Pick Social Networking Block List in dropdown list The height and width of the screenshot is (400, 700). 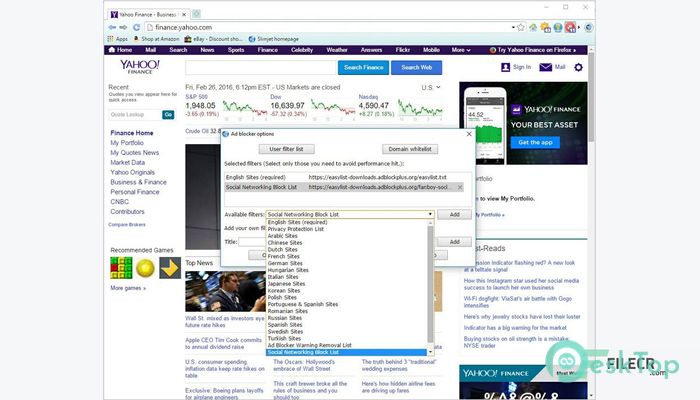click(x=346, y=352)
